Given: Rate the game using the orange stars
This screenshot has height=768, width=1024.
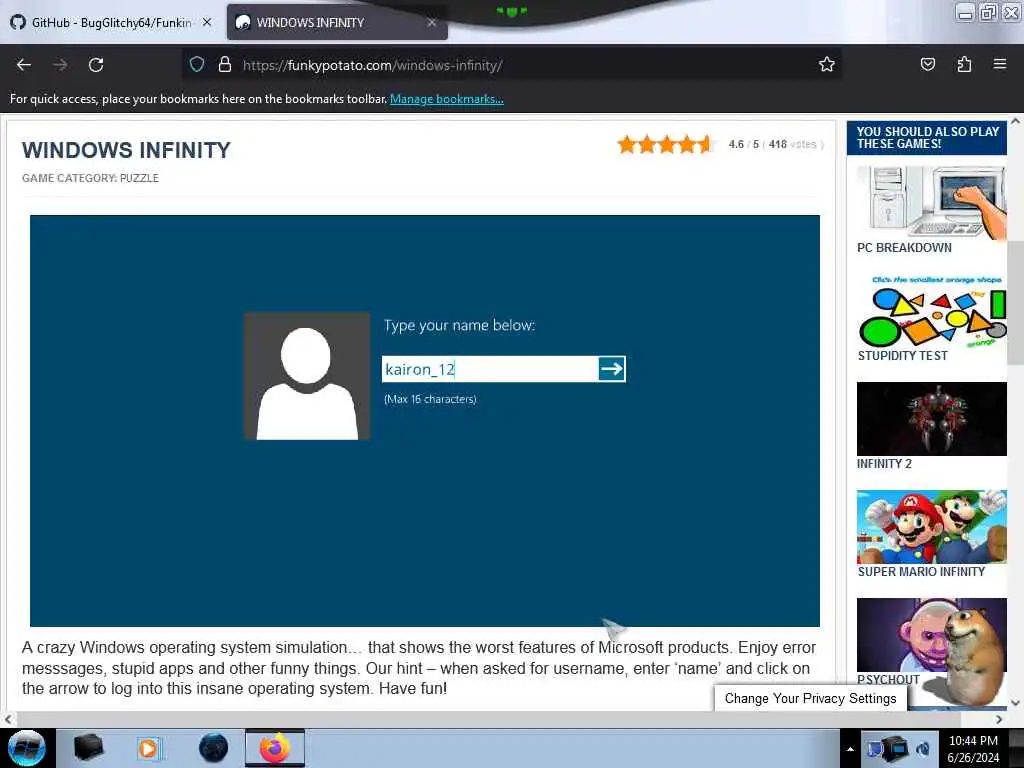Looking at the screenshot, I should 665,144.
